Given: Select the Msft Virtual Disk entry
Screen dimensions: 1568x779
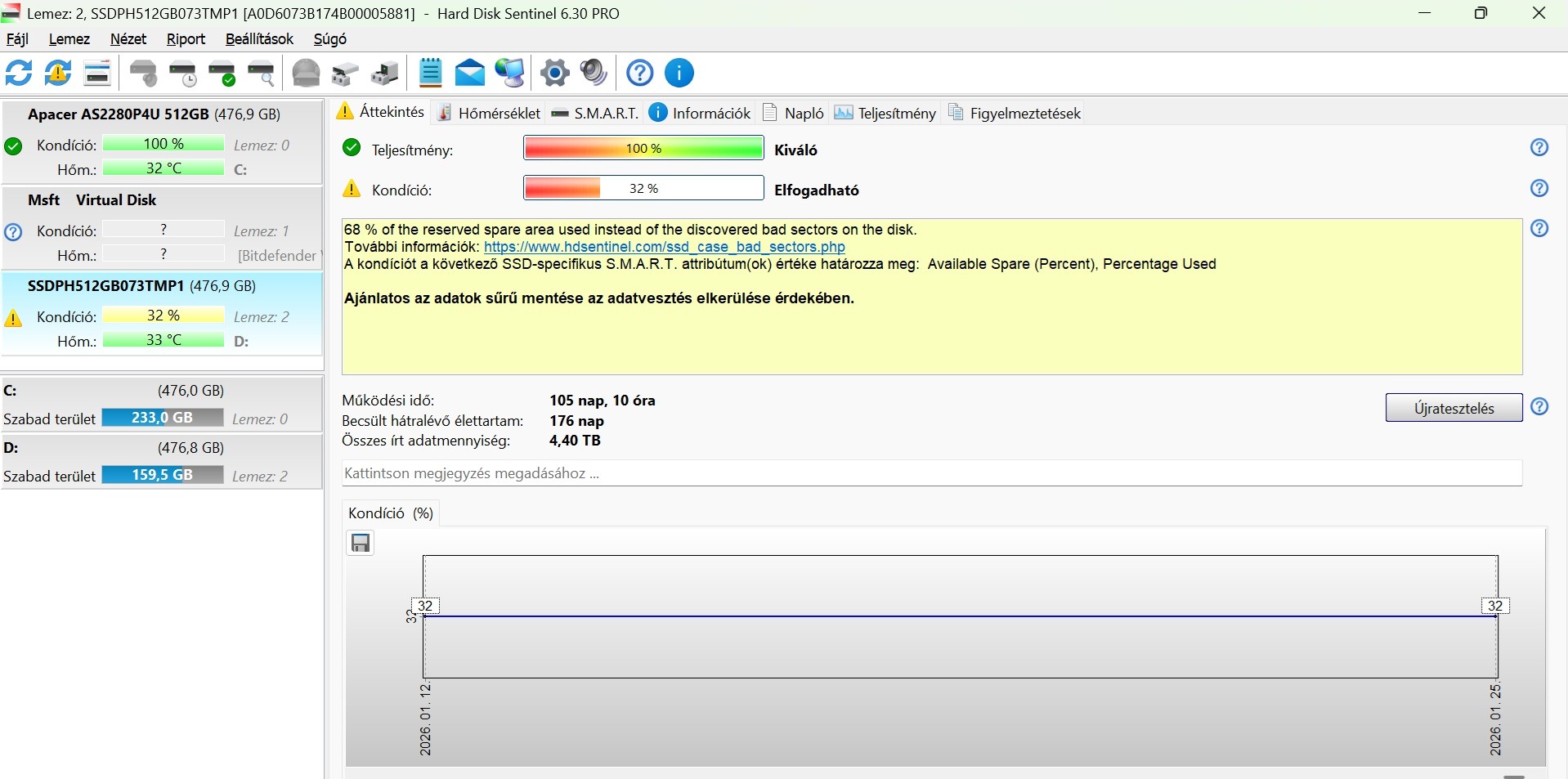Looking at the screenshot, I should (x=162, y=227).
